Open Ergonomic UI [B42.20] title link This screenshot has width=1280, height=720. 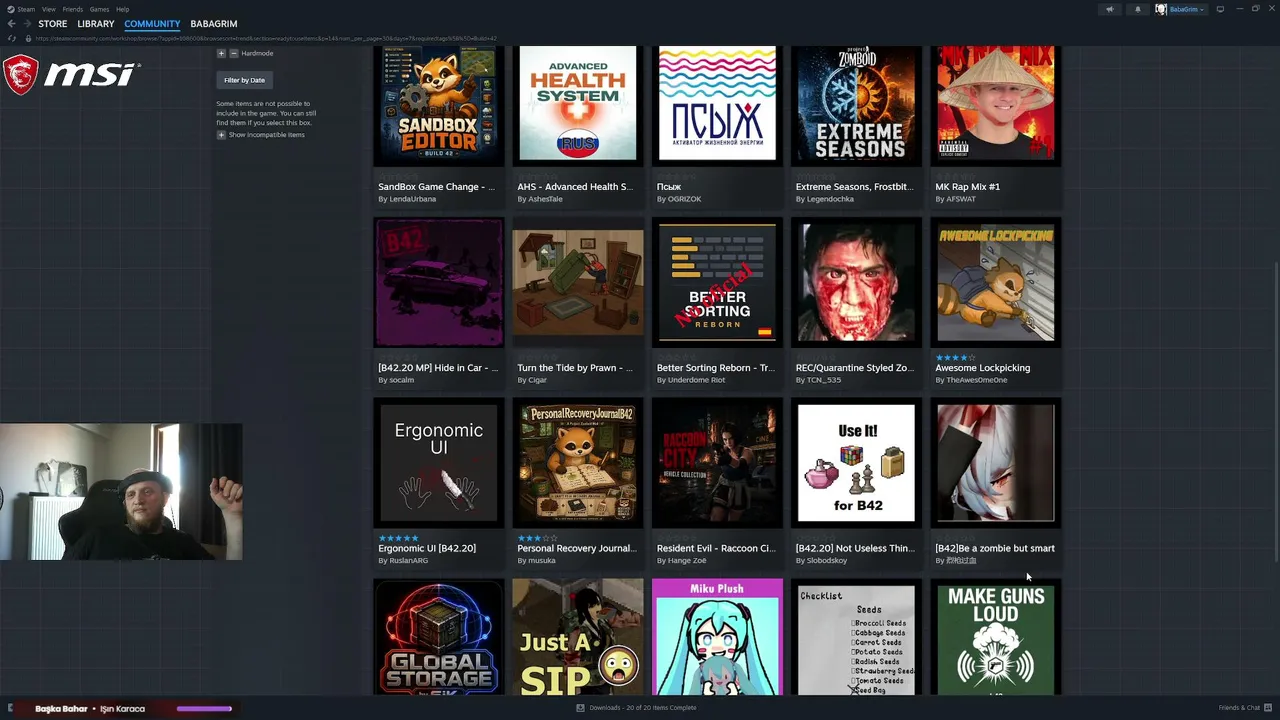[x=427, y=548]
